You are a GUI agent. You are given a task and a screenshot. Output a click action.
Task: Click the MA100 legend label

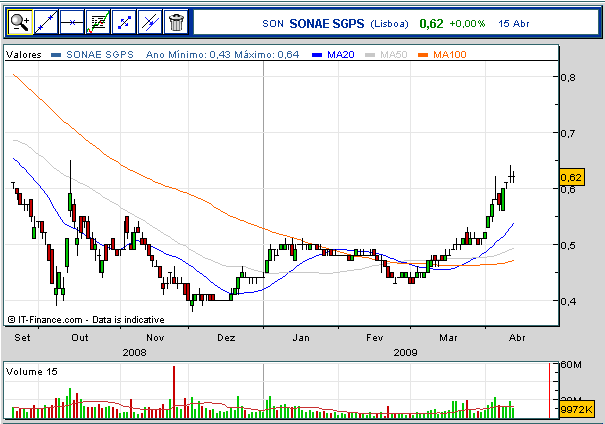450,55
